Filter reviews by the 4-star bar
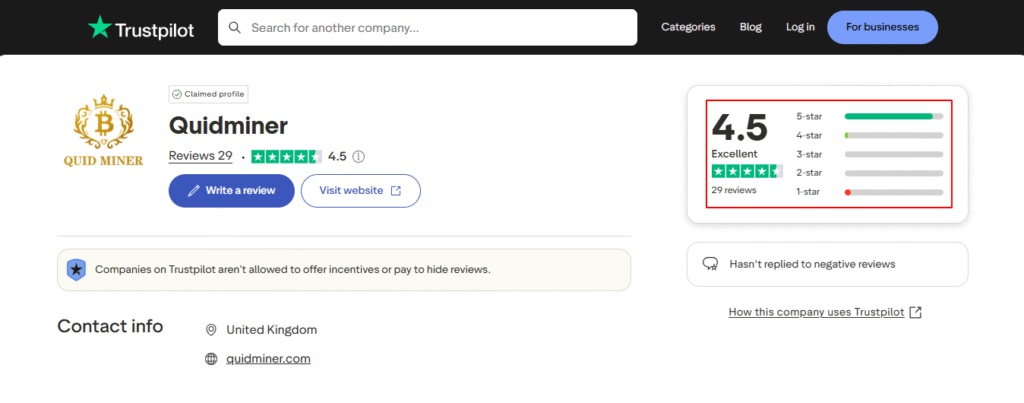The height and width of the screenshot is (403, 1024). click(x=893, y=135)
